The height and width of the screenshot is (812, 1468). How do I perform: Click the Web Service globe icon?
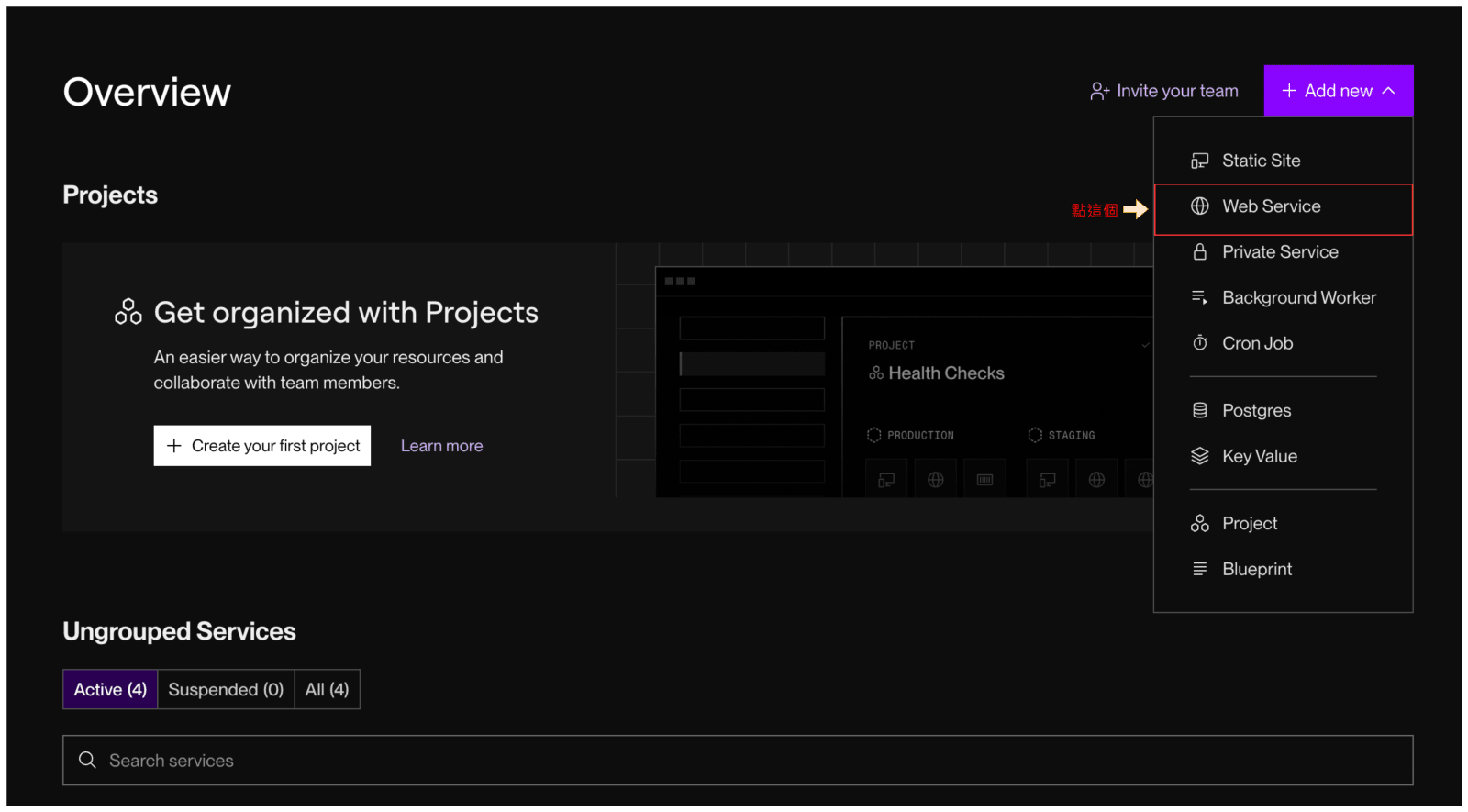coord(1199,206)
